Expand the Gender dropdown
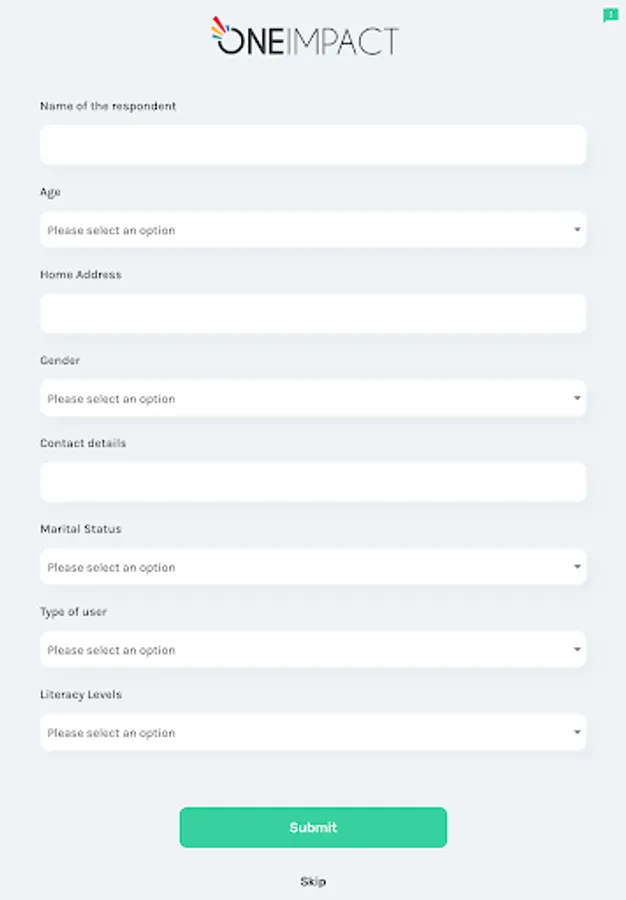626x900 pixels. (313, 398)
